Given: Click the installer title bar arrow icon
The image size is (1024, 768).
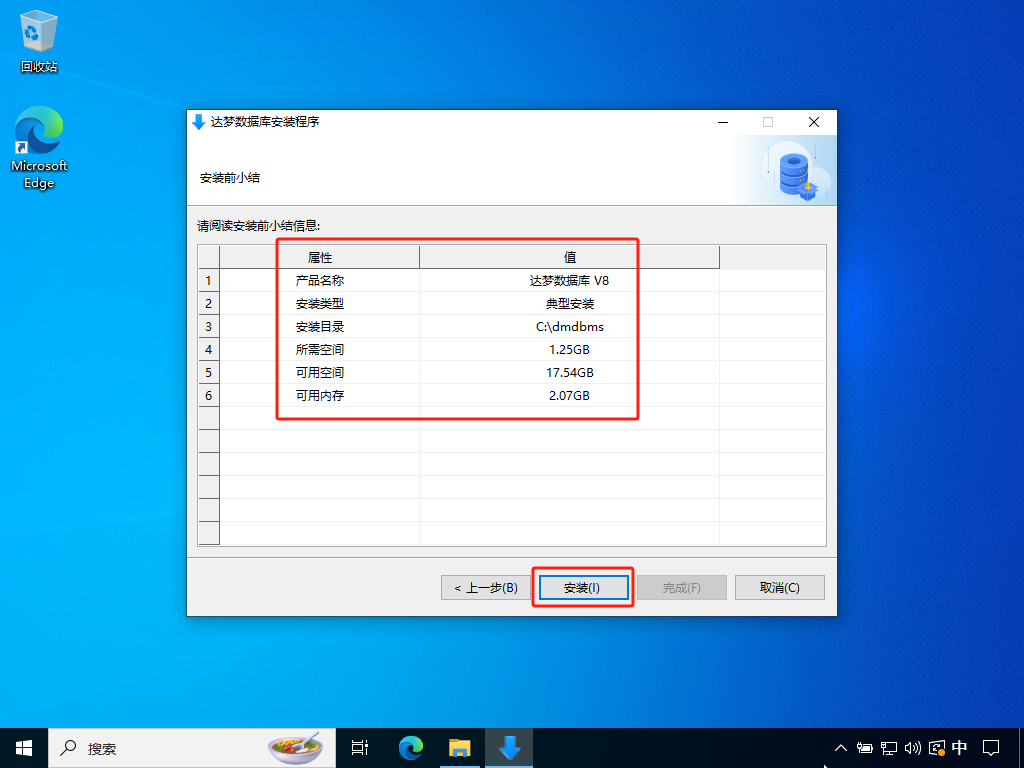Looking at the screenshot, I should click(x=199, y=122).
